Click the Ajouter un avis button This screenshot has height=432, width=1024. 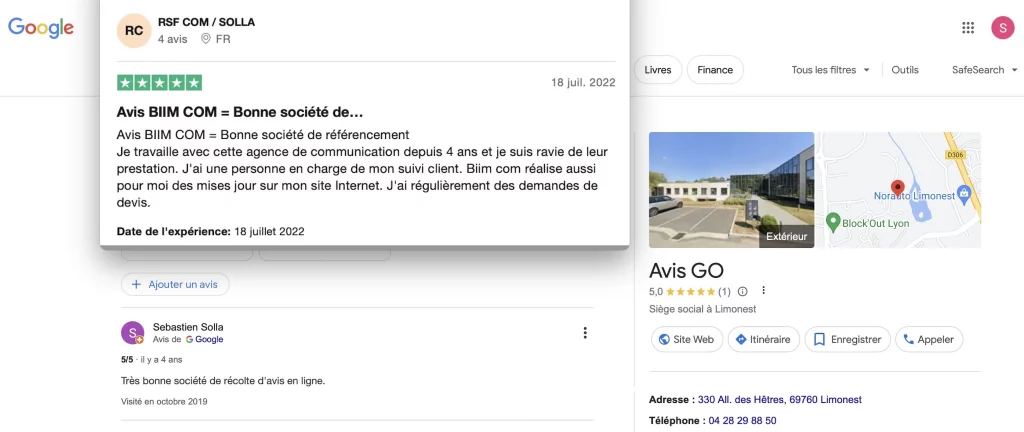(x=175, y=285)
